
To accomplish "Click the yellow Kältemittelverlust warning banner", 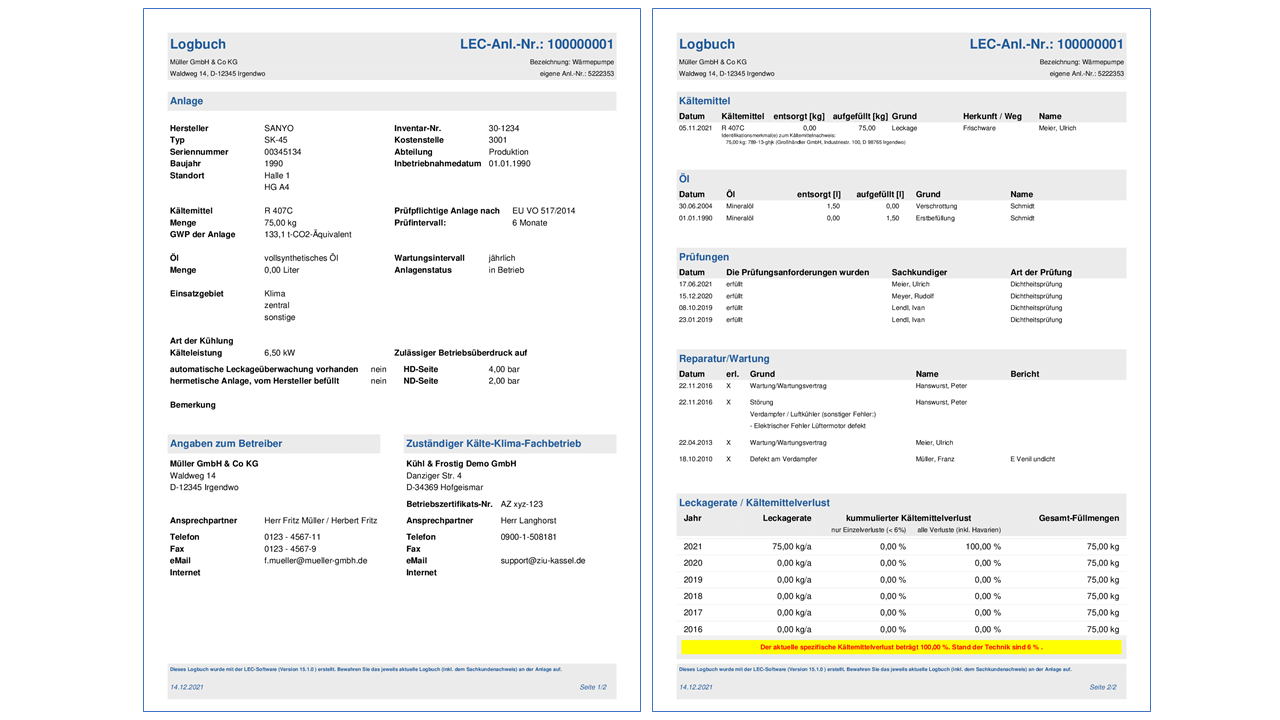I will pyautogui.click(x=901, y=647).
